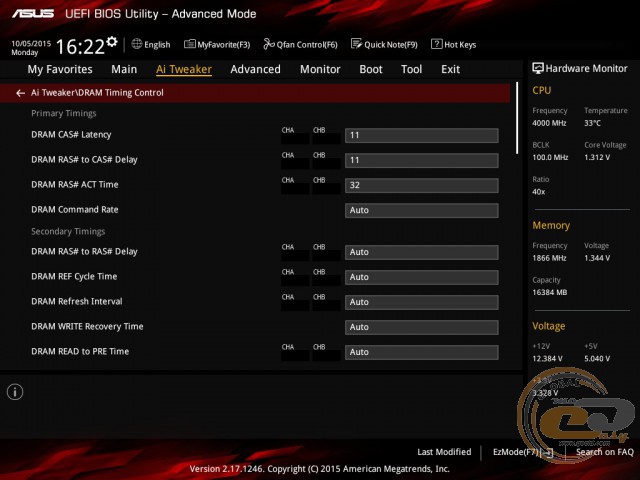Switch to the Boot tab

pos(371,69)
